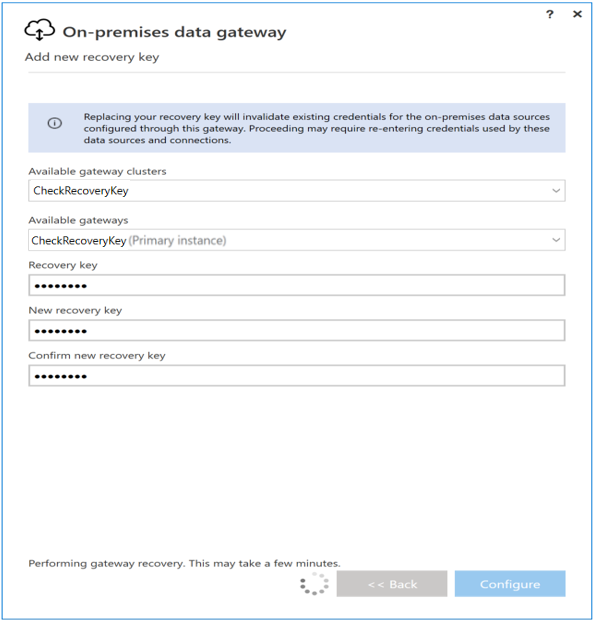594x622 pixels.
Task: Click the info circle icon in the banner
Action: click(x=55, y=123)
